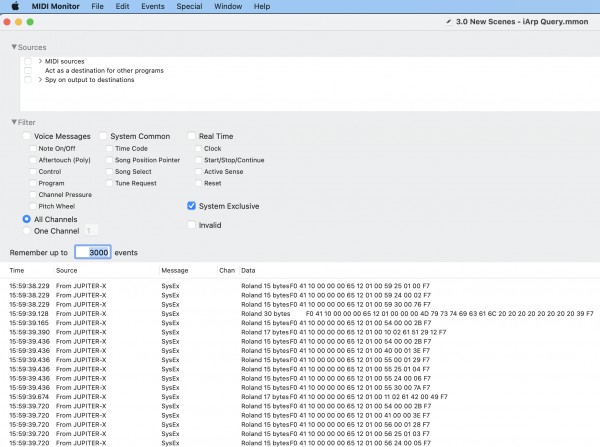The width and height of the screenshot is (600, 447).
Task: Toggle the Time Code checkbox
Action: pos(109,148)
